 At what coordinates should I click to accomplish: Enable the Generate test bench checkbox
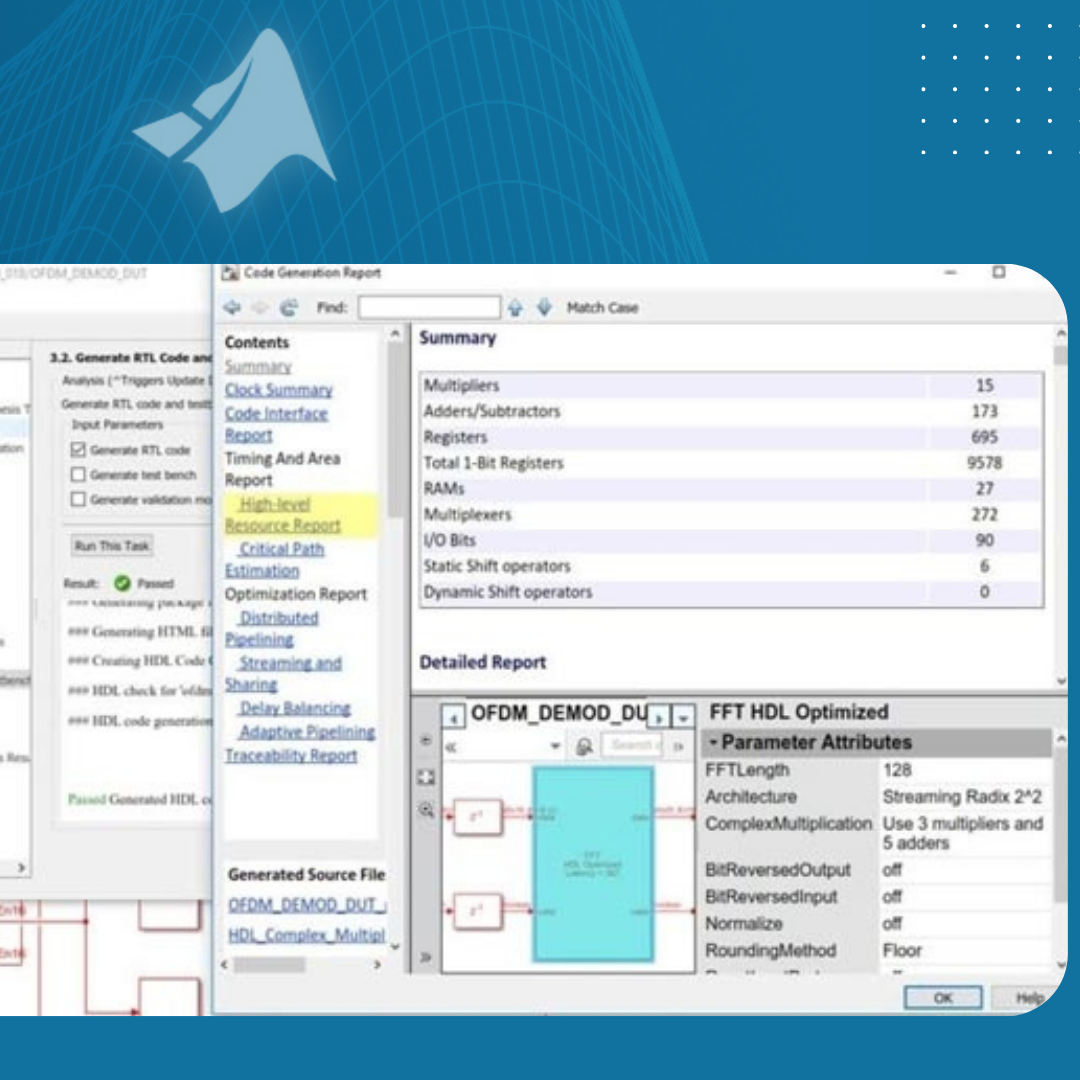tap(78, 475)
